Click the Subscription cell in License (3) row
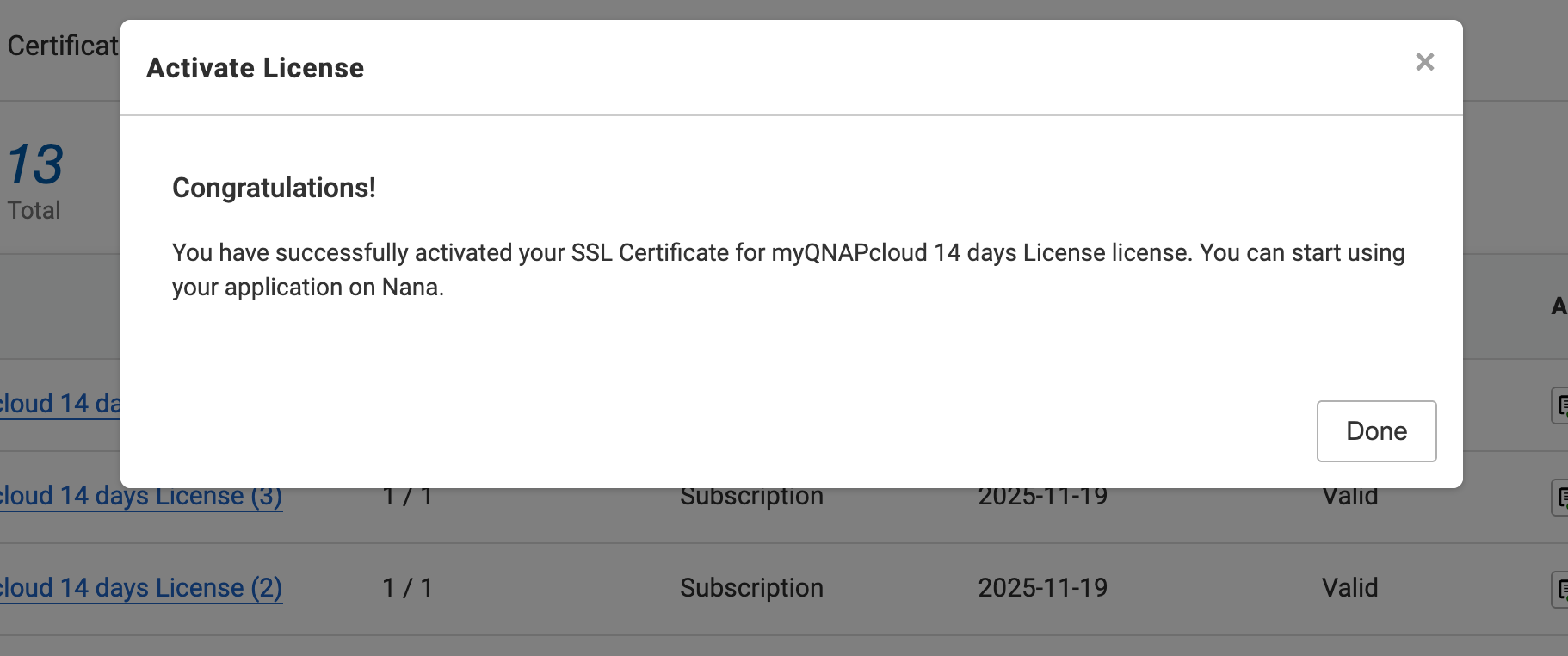The width and height of the screenshot is (1568, 656). (x=751, y=498)
